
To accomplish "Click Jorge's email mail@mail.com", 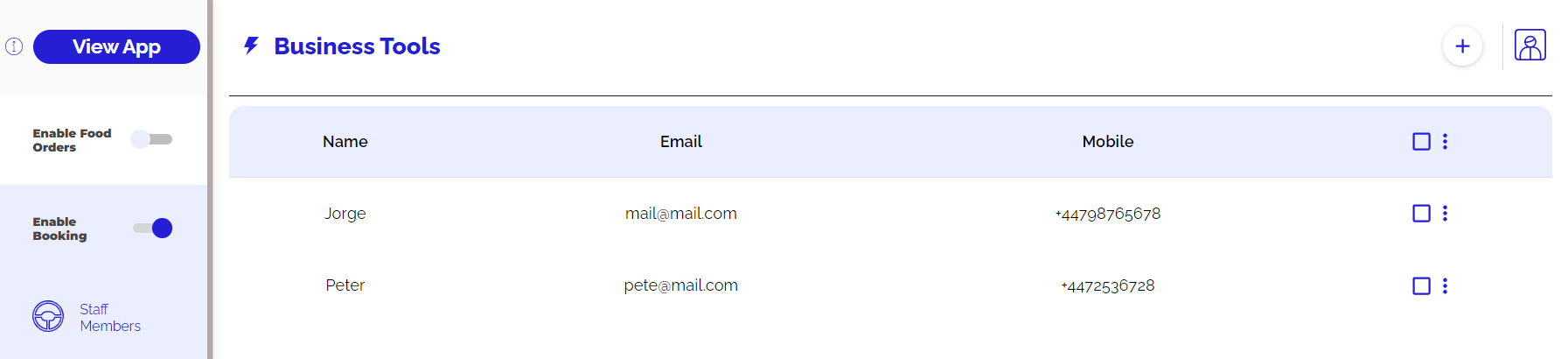I will click(680, 213).
